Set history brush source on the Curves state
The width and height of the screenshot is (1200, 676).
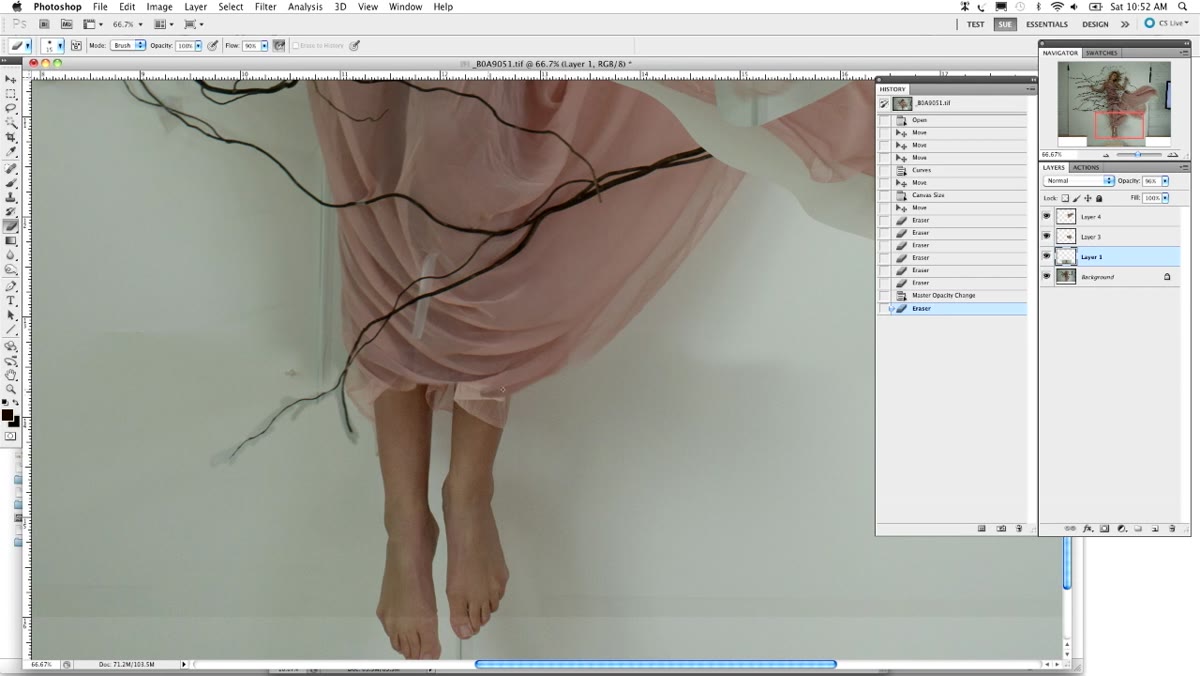(884, 170)
